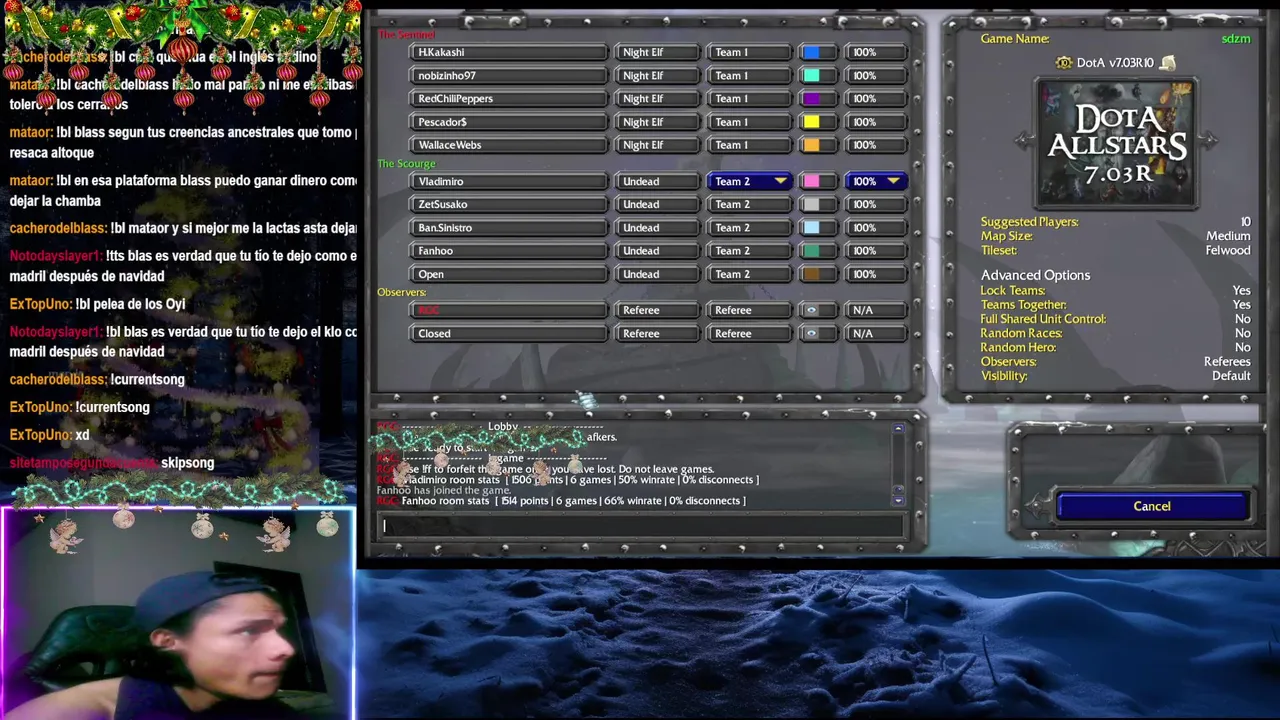The image size is (1280, 720).
Task: Click Vladimiro's pink color swatch
Action: 811,181
